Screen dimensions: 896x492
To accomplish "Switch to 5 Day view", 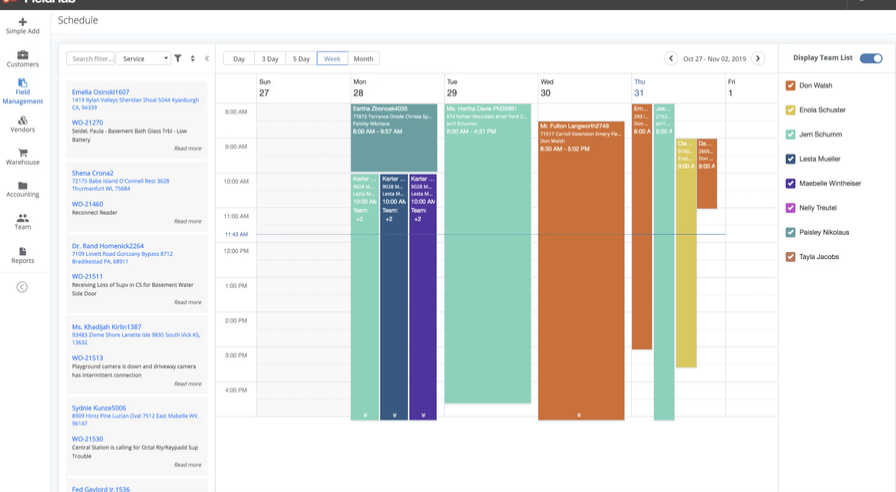I will click(301, 58).
